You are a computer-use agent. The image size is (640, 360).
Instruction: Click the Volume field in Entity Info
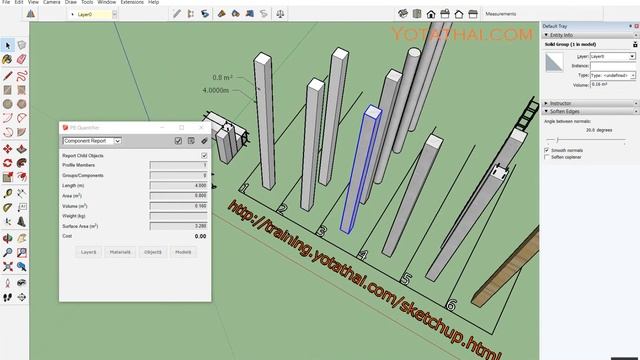pyautogui.click(x=613, y=84)
